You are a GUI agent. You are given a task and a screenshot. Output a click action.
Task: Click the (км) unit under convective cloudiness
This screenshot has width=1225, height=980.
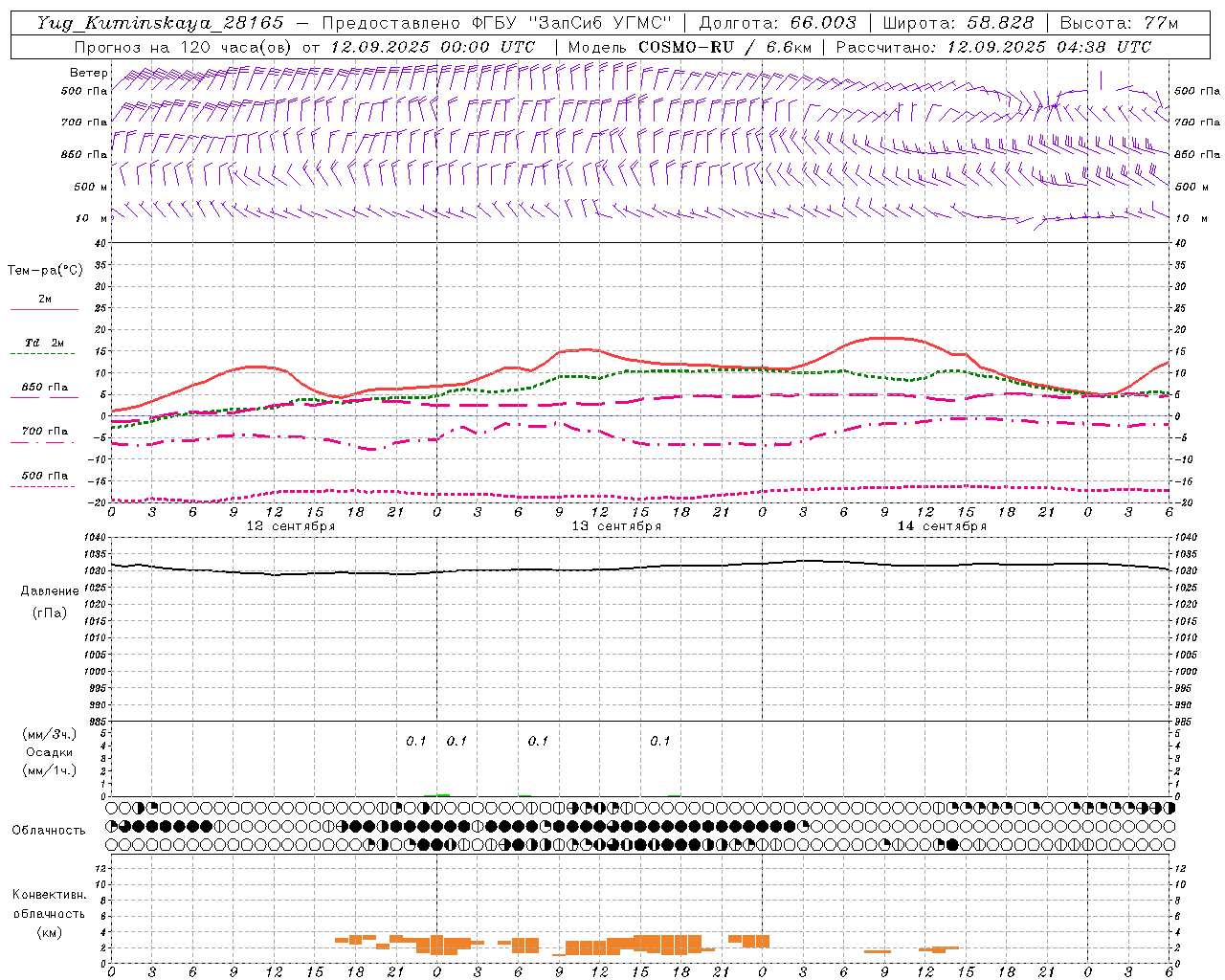tap(49, 932)
